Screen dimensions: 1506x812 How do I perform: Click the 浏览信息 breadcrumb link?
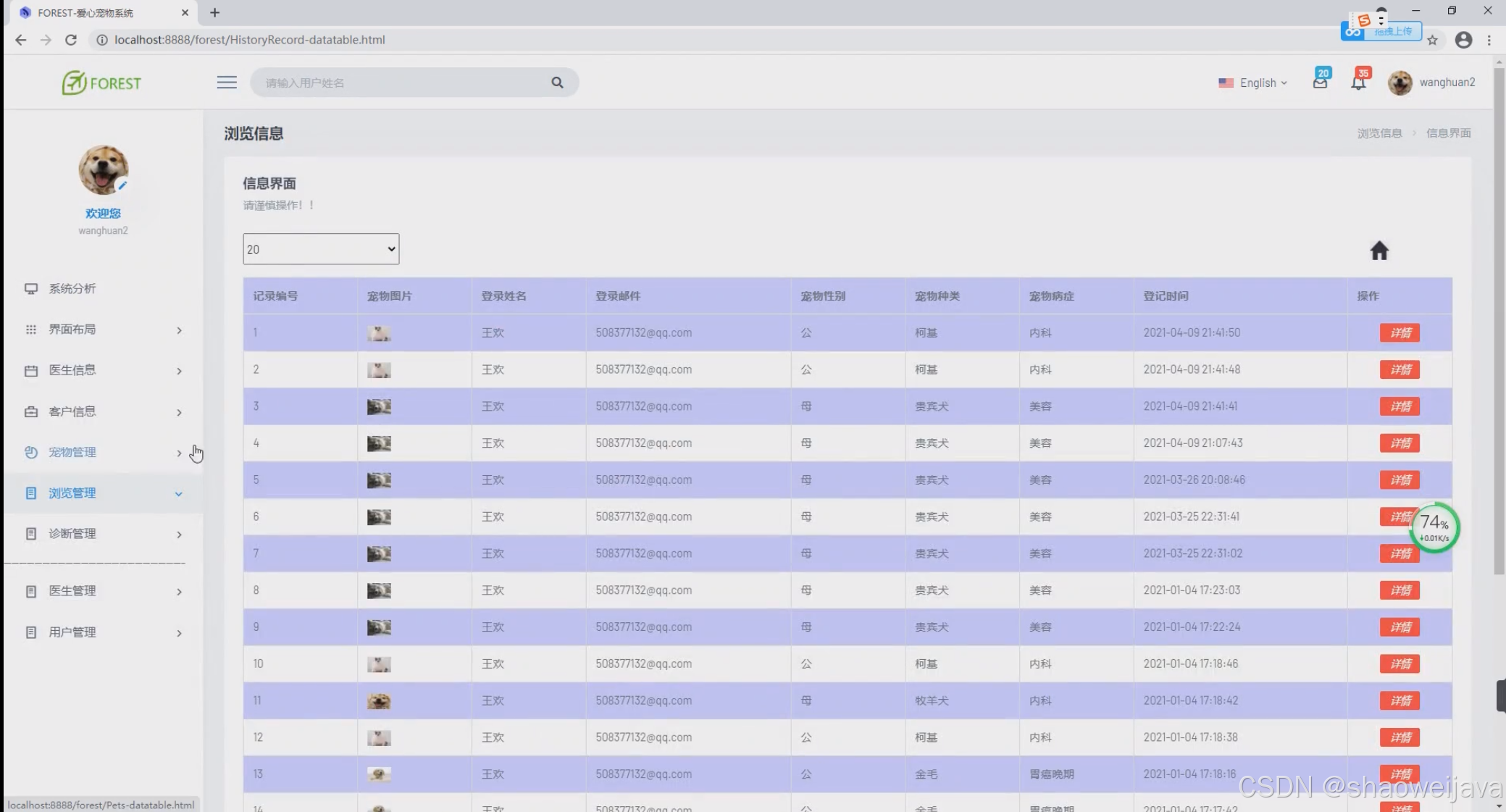click(x=1379, y=133)
